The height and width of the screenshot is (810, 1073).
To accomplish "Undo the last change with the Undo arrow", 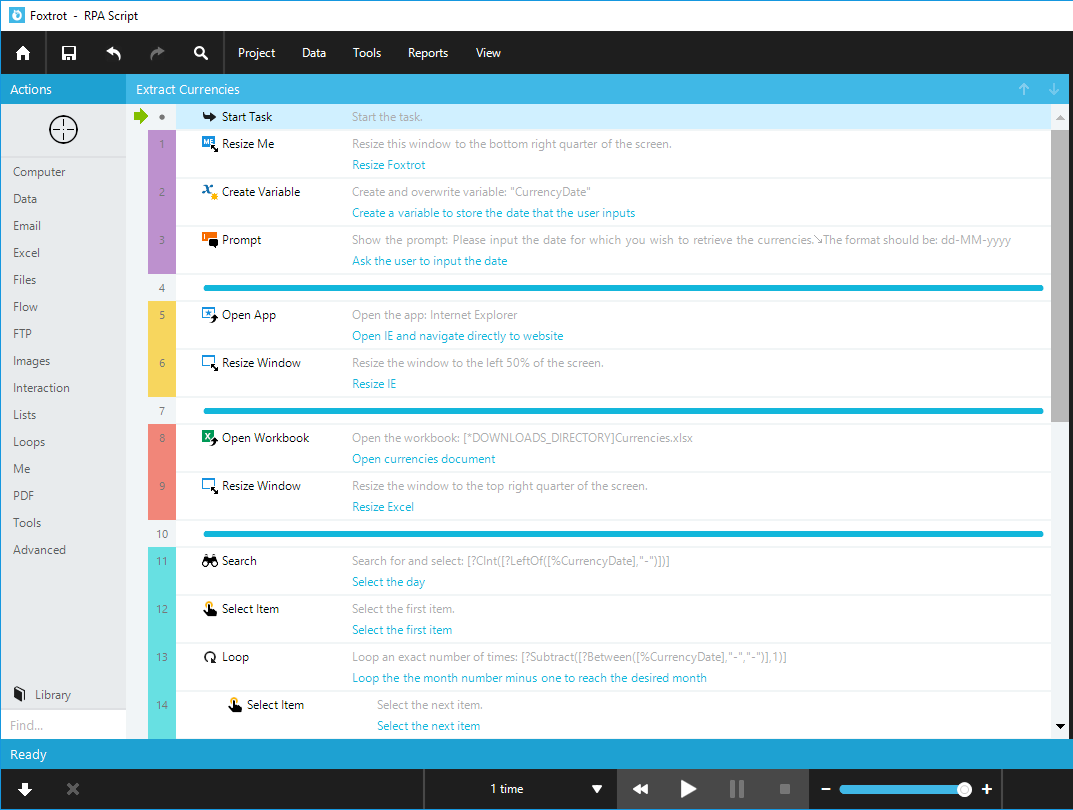I will tap(112, 52).
